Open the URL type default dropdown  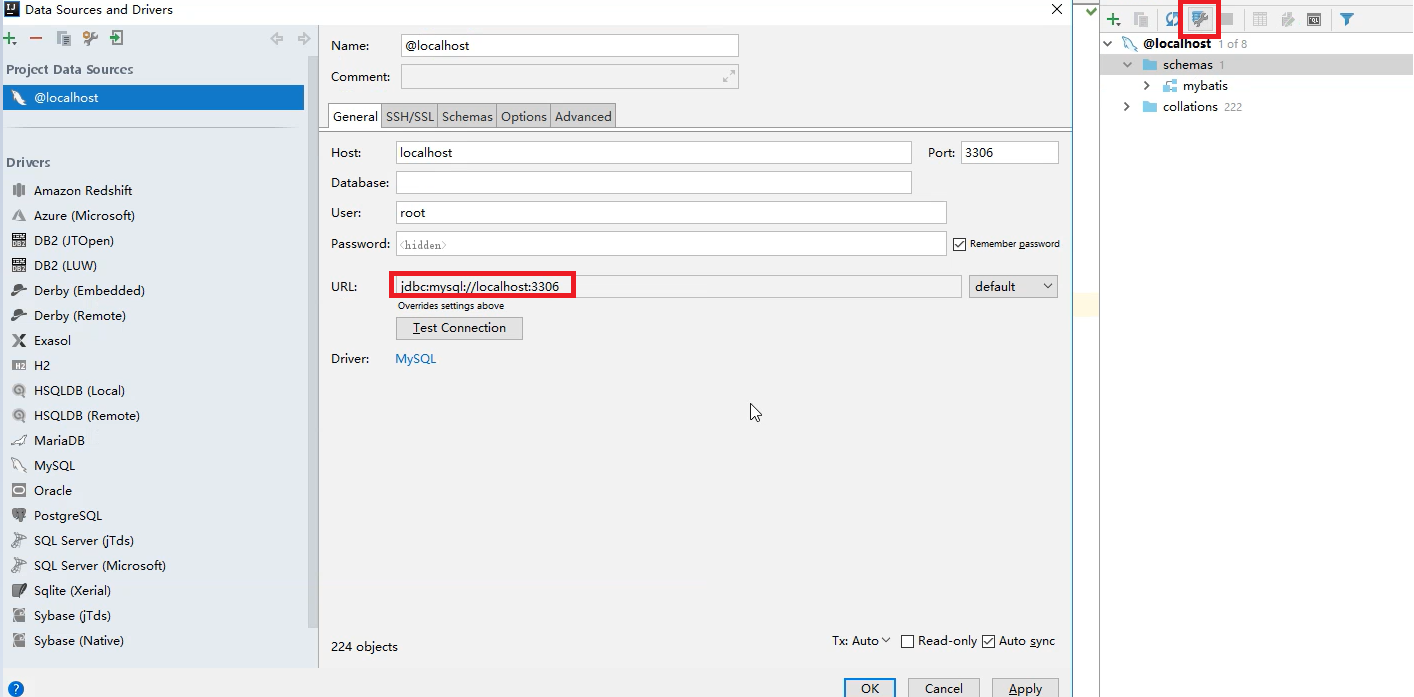1013,286
